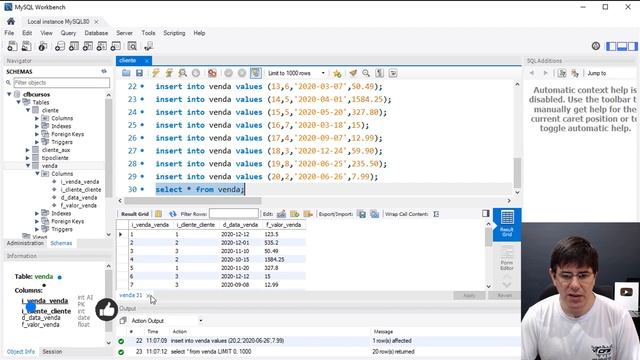
Task: Open the Server menu
Action: coord(124,33)
